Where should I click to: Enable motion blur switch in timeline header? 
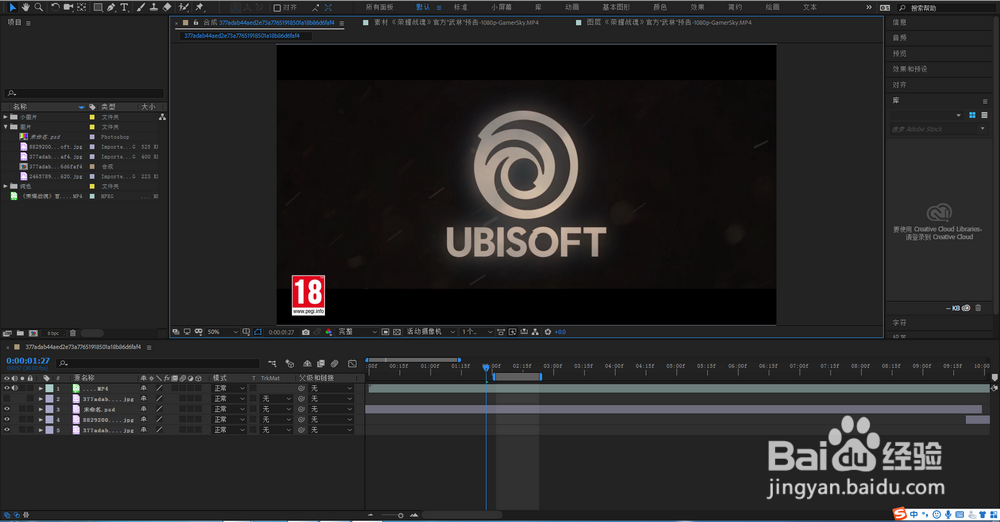tap(334, 364)
